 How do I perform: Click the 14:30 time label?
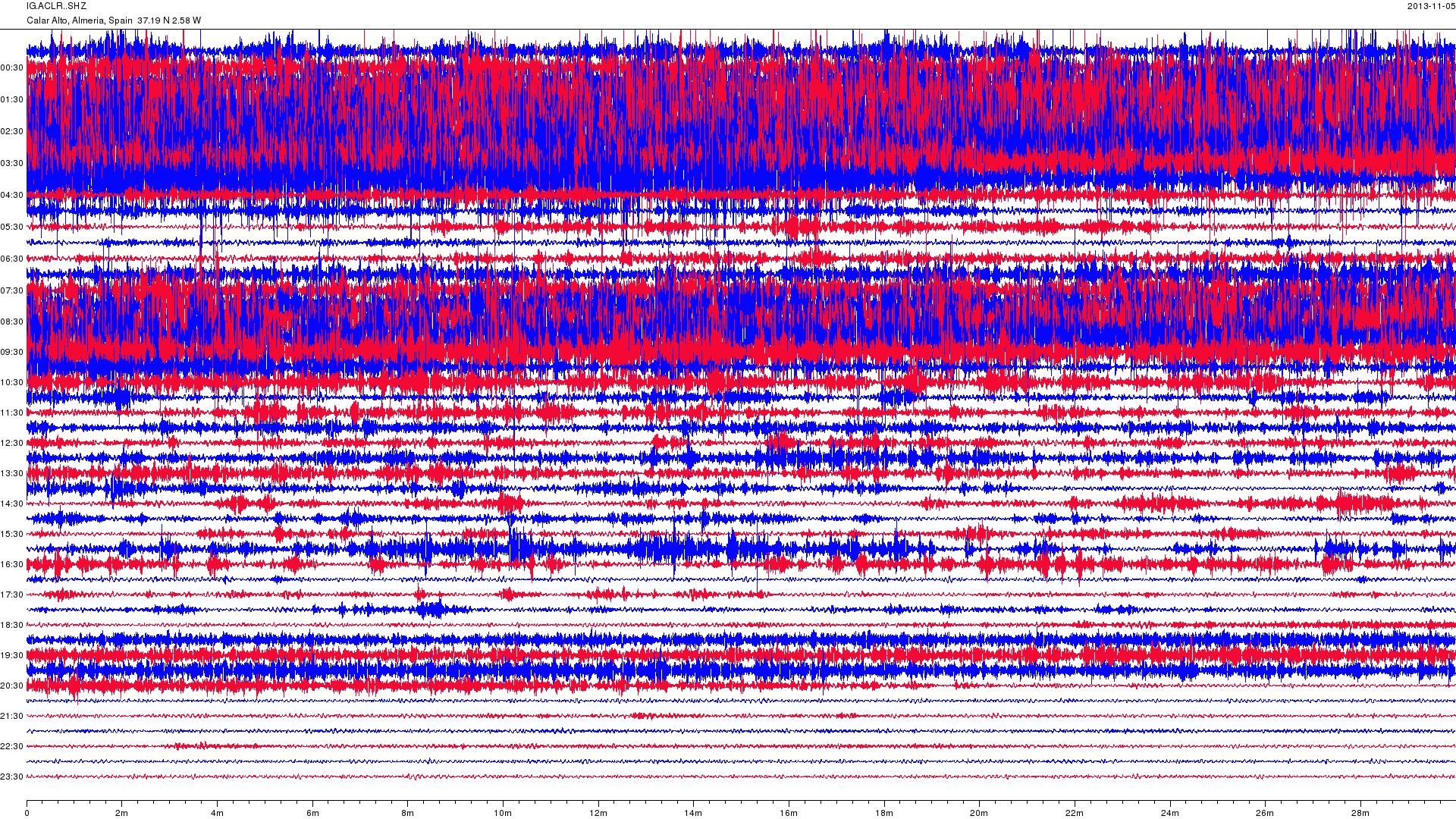click(x=11, y=504)
